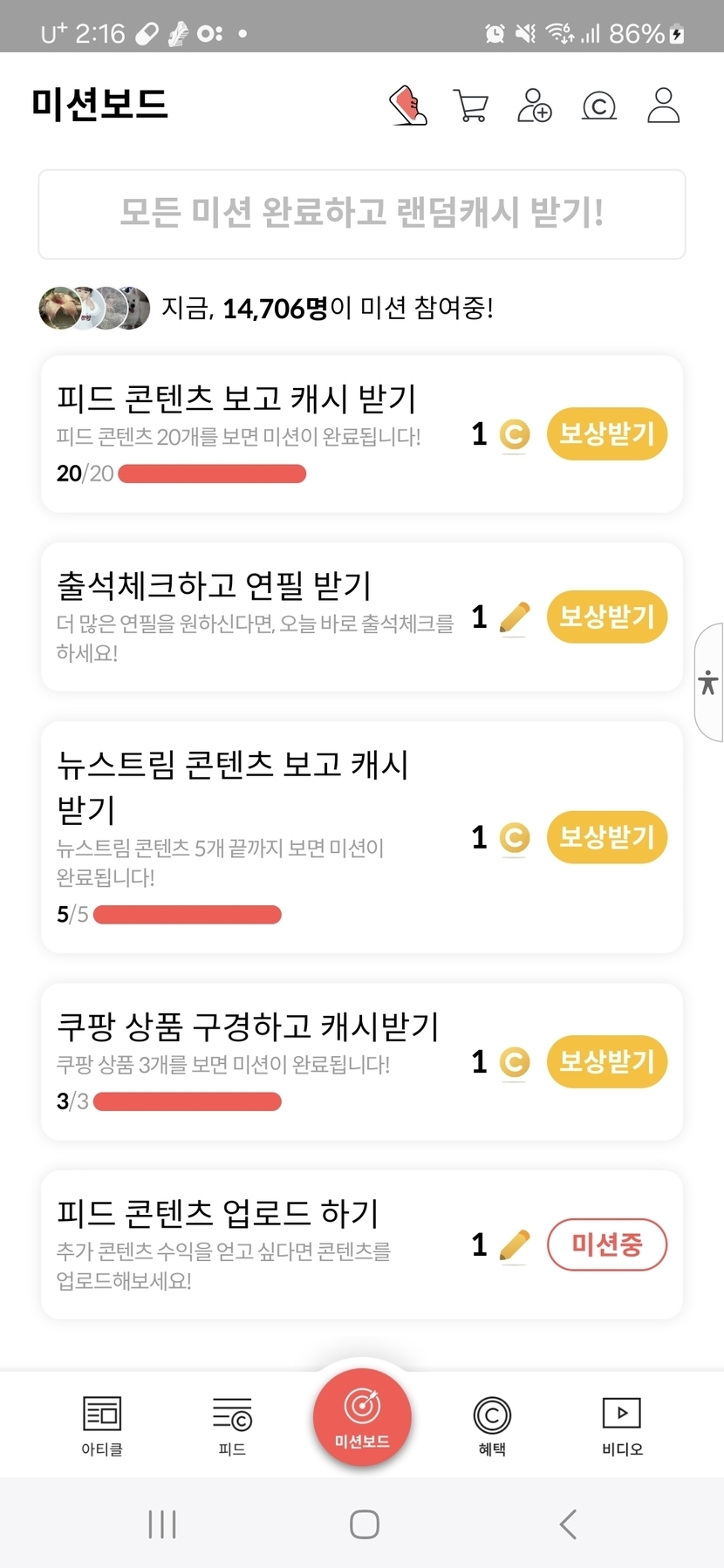This screenshot has height=1568, width=724.
Task: Tap the participant avatars thumbnail group
Action: (x=94, y=308)
